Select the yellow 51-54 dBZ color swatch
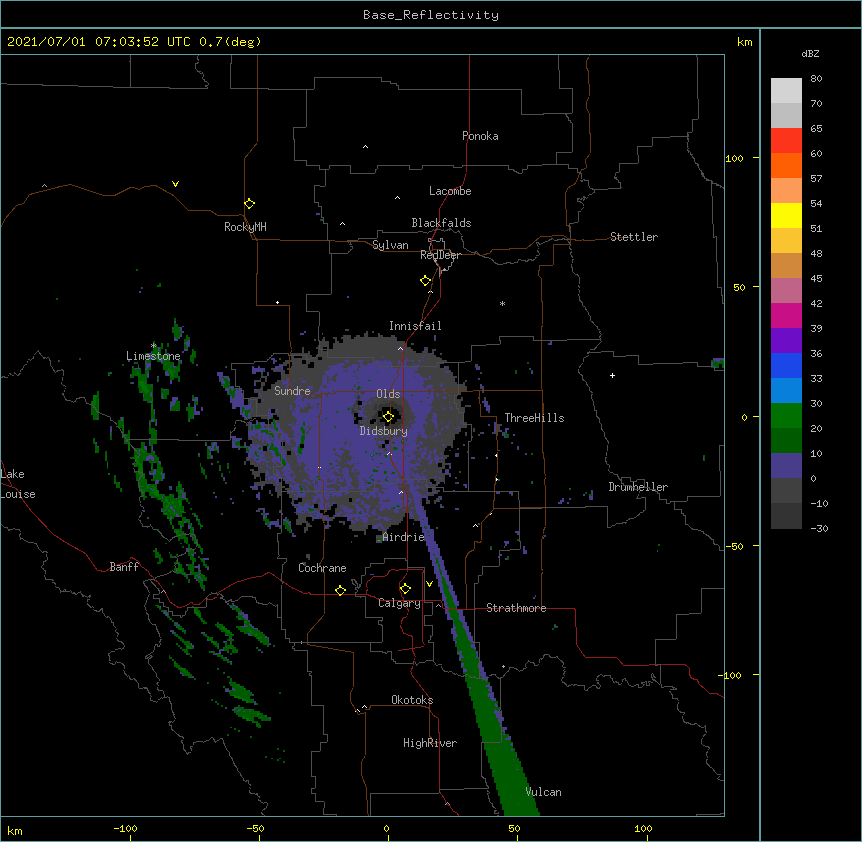862x842 pixels. coord(786,215)
